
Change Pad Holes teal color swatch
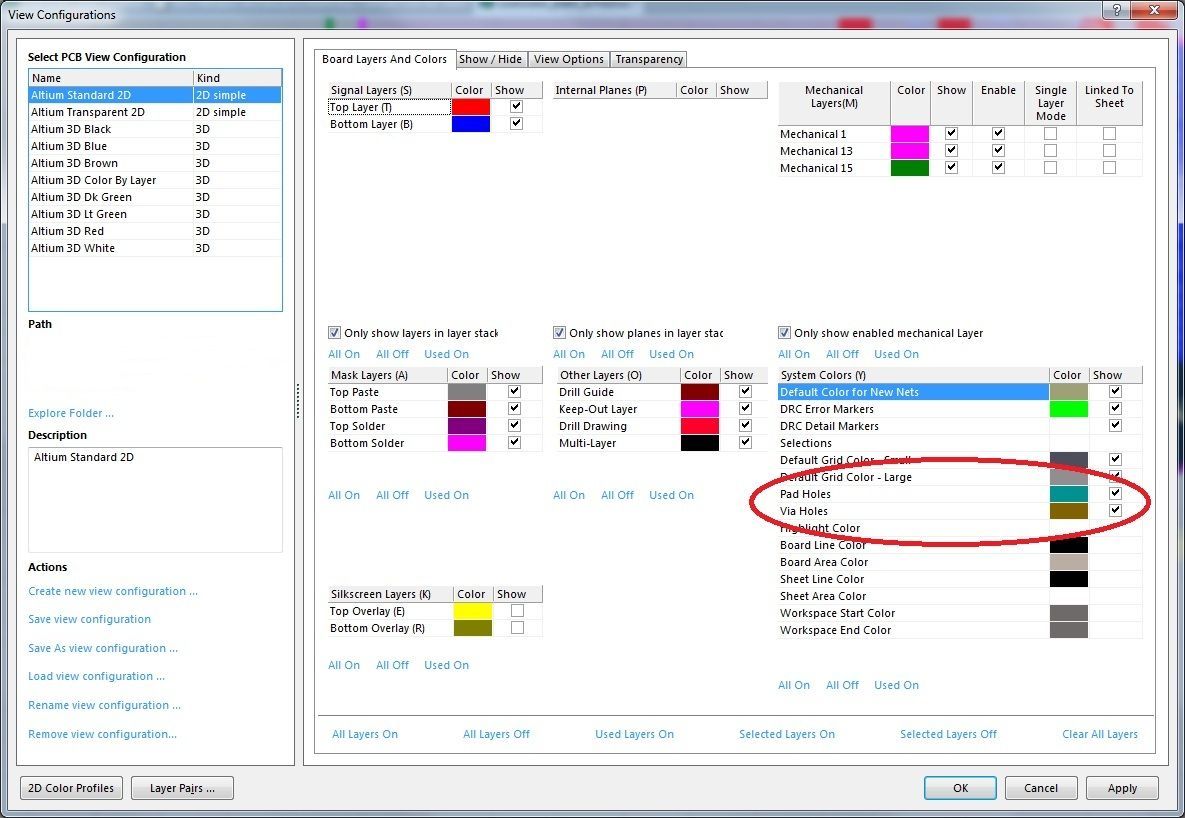1069,494
